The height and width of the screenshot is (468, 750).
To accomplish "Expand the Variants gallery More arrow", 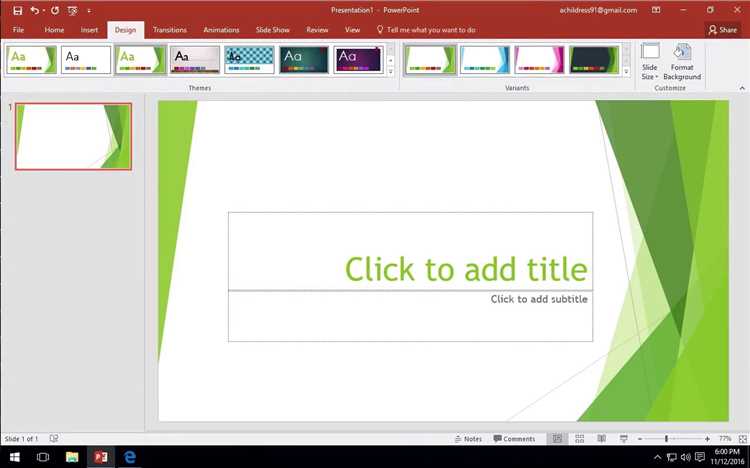I will [626, 71].
